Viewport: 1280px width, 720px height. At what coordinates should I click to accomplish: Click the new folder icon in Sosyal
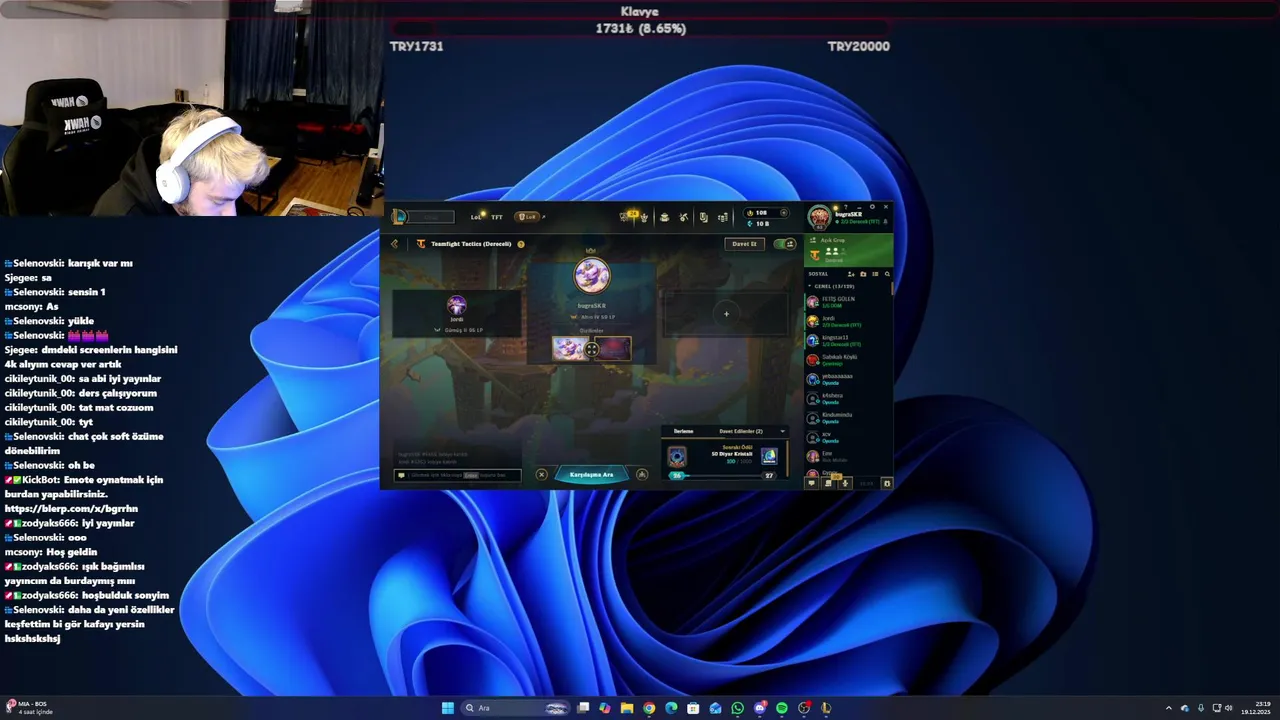[864, 274]
